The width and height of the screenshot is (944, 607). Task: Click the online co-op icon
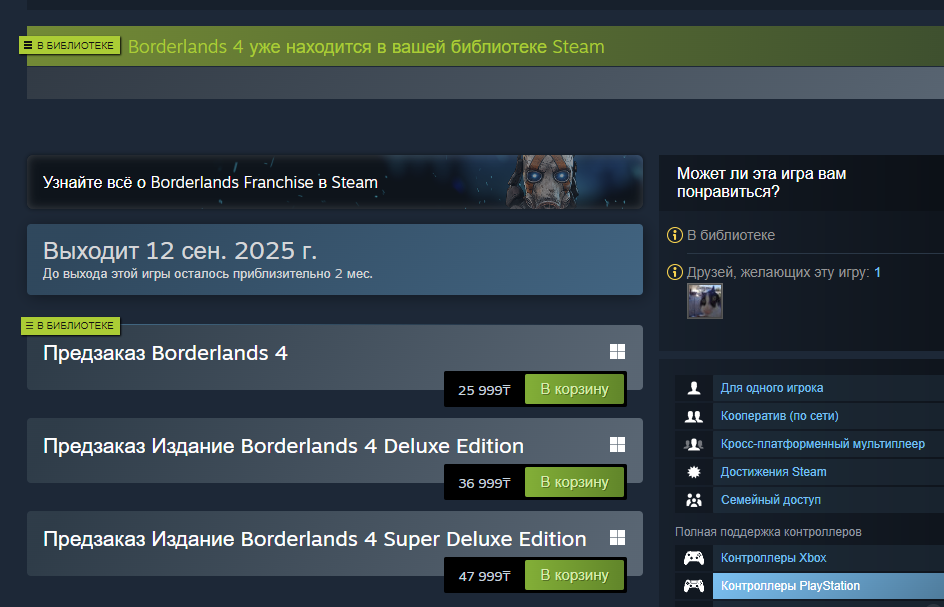(694, 416)
